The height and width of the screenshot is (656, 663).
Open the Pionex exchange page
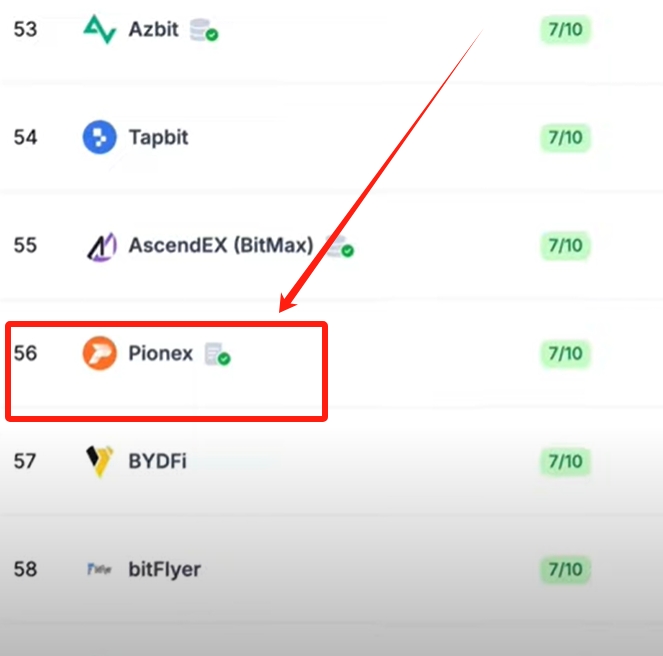click(x=160, y=353)
